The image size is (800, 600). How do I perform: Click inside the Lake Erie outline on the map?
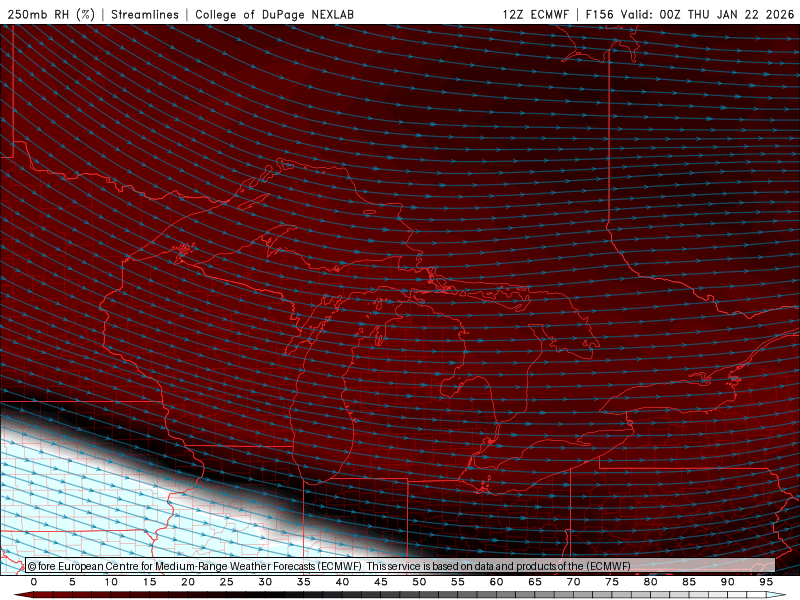546,459
